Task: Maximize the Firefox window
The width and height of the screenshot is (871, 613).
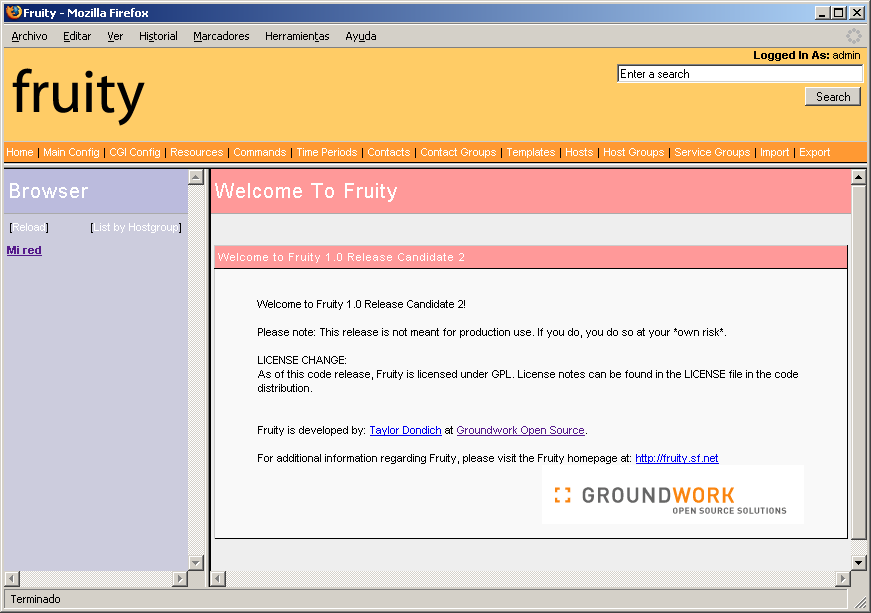Action: pyautogui.click(x=839, y=12)
